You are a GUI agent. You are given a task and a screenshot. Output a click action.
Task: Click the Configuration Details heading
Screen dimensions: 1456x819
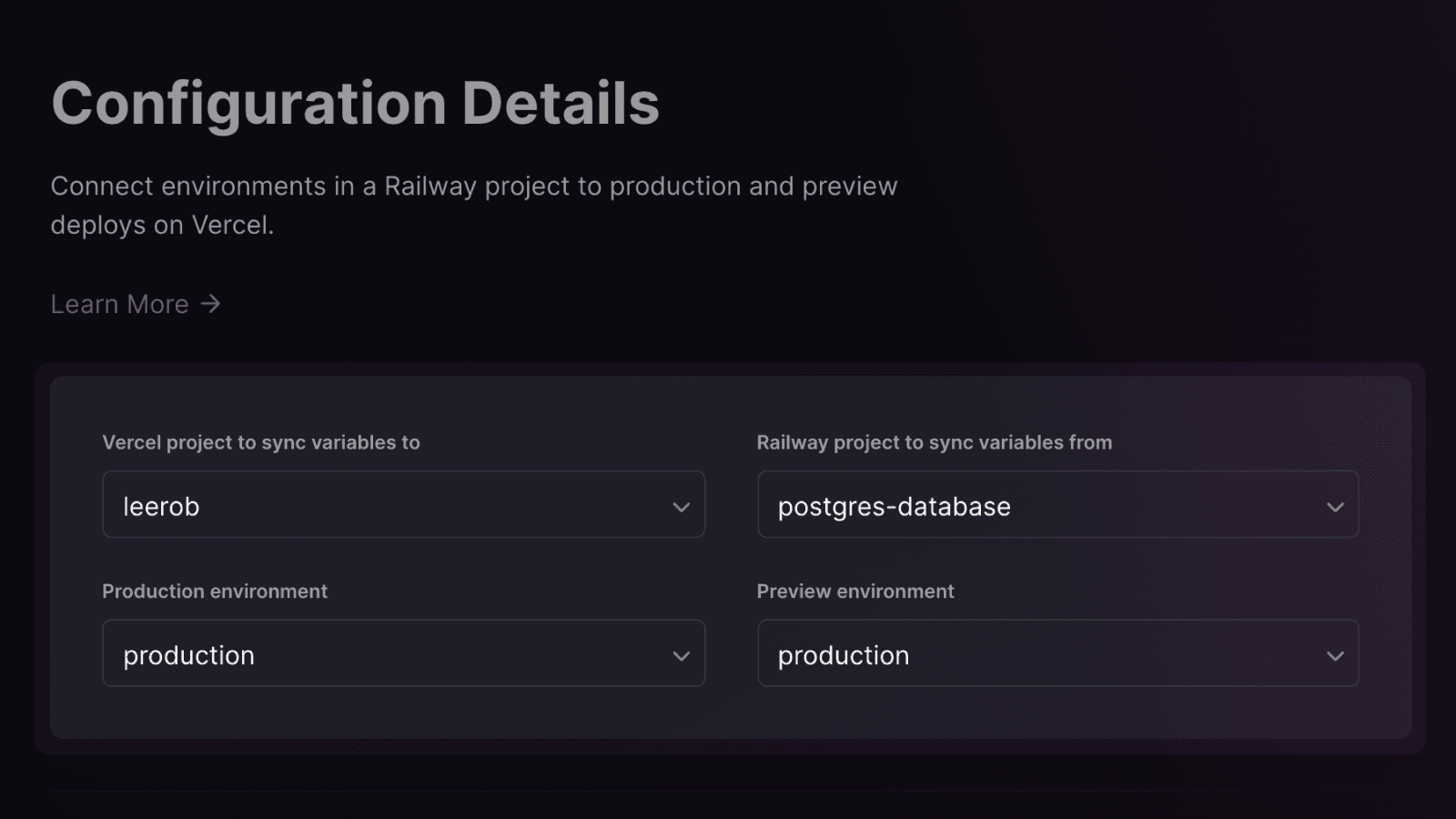[355, 103]
